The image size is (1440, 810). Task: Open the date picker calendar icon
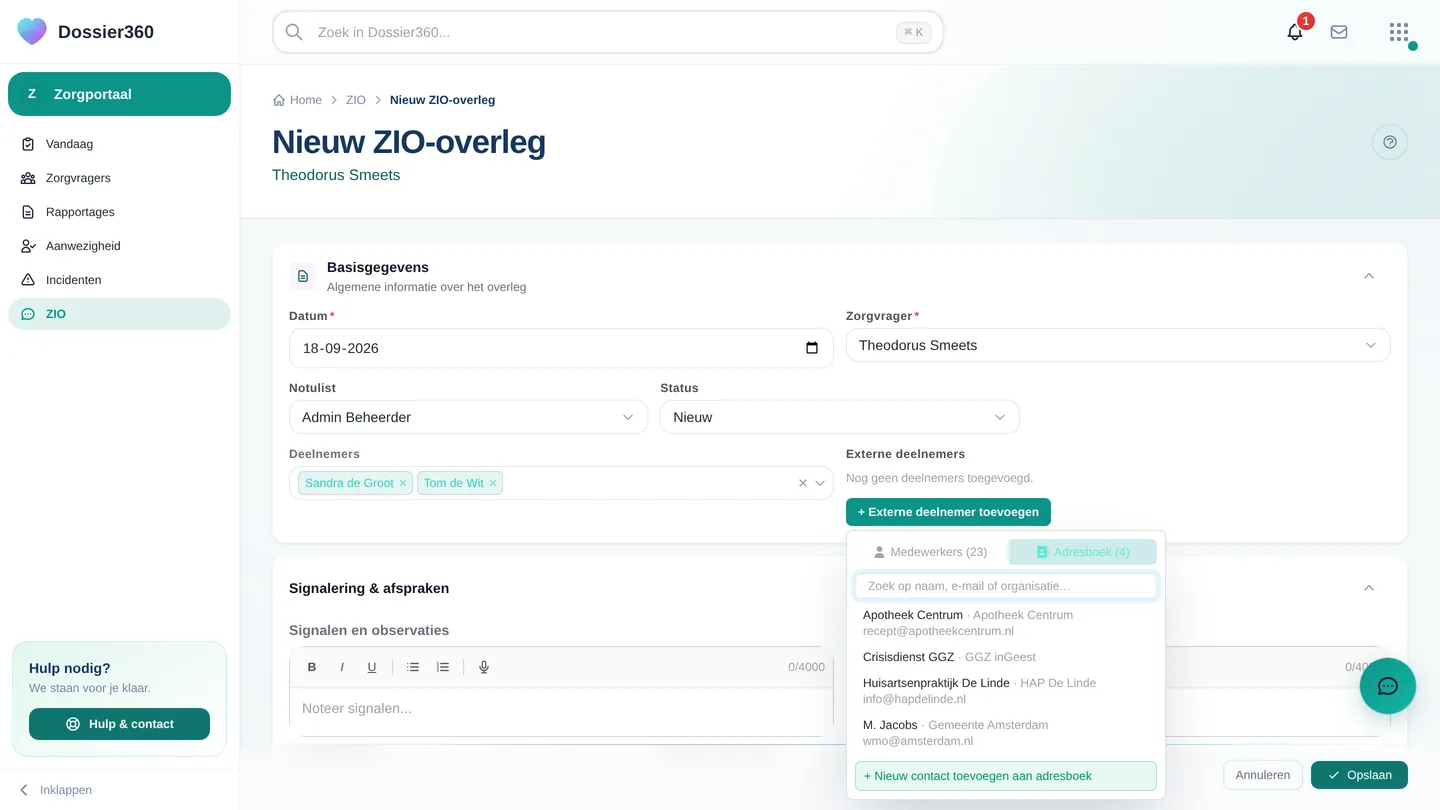[x=812, y=348]
